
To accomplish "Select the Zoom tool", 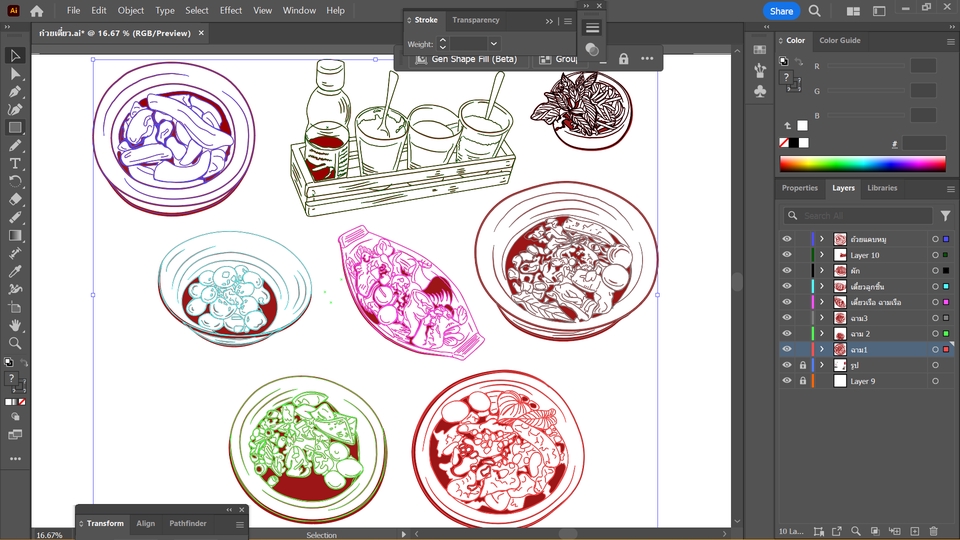I will pos(15,343).
